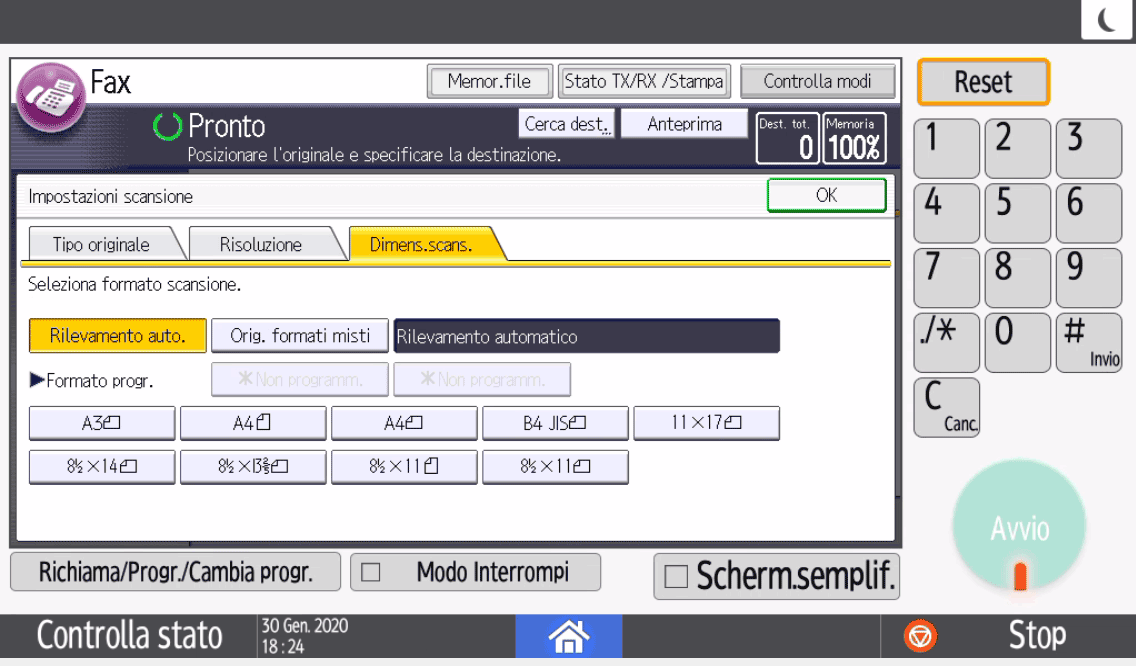Choose A4 landscape scan size
The image size is (1136, 666).
404,423
